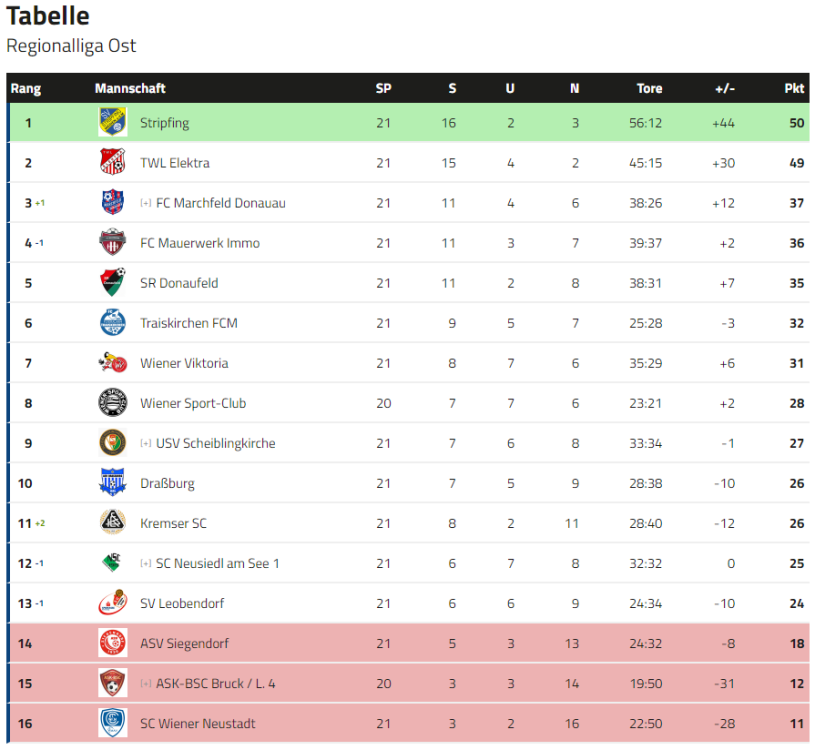Click the Mannschaft column header
The image size is (815, 750).
[130, 88]
